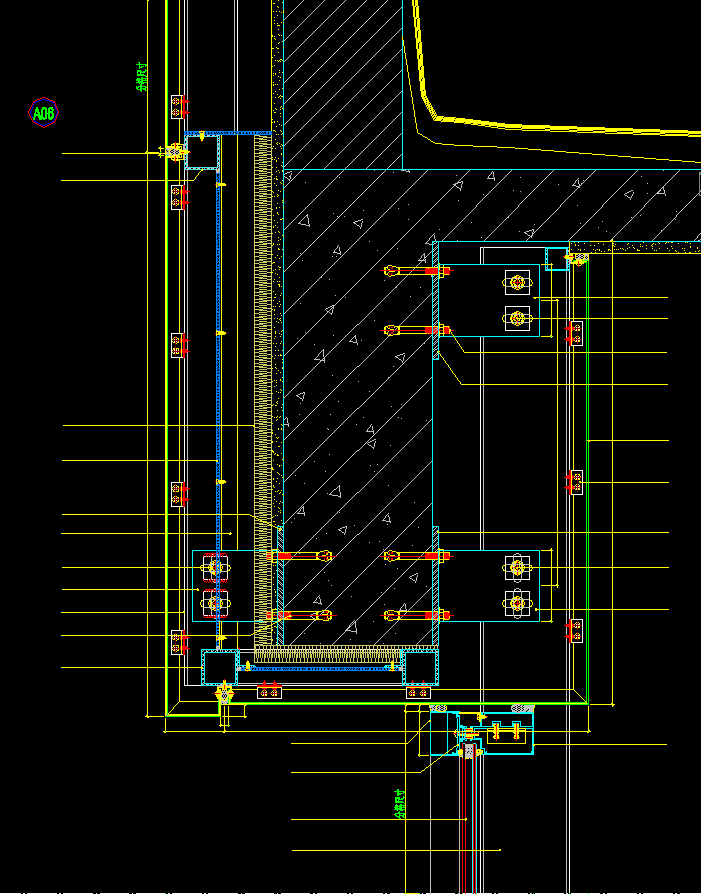Click the upper bolt in lower-right bracket plate
This screenshot has width=701, height=894.
point(517,567)
